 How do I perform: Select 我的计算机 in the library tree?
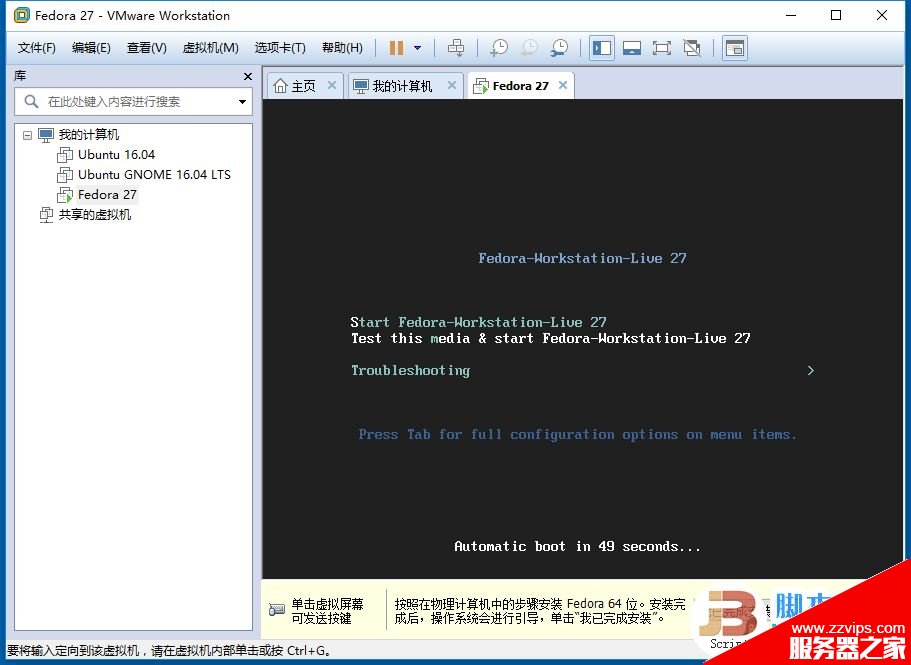click(x=89, y=135)
